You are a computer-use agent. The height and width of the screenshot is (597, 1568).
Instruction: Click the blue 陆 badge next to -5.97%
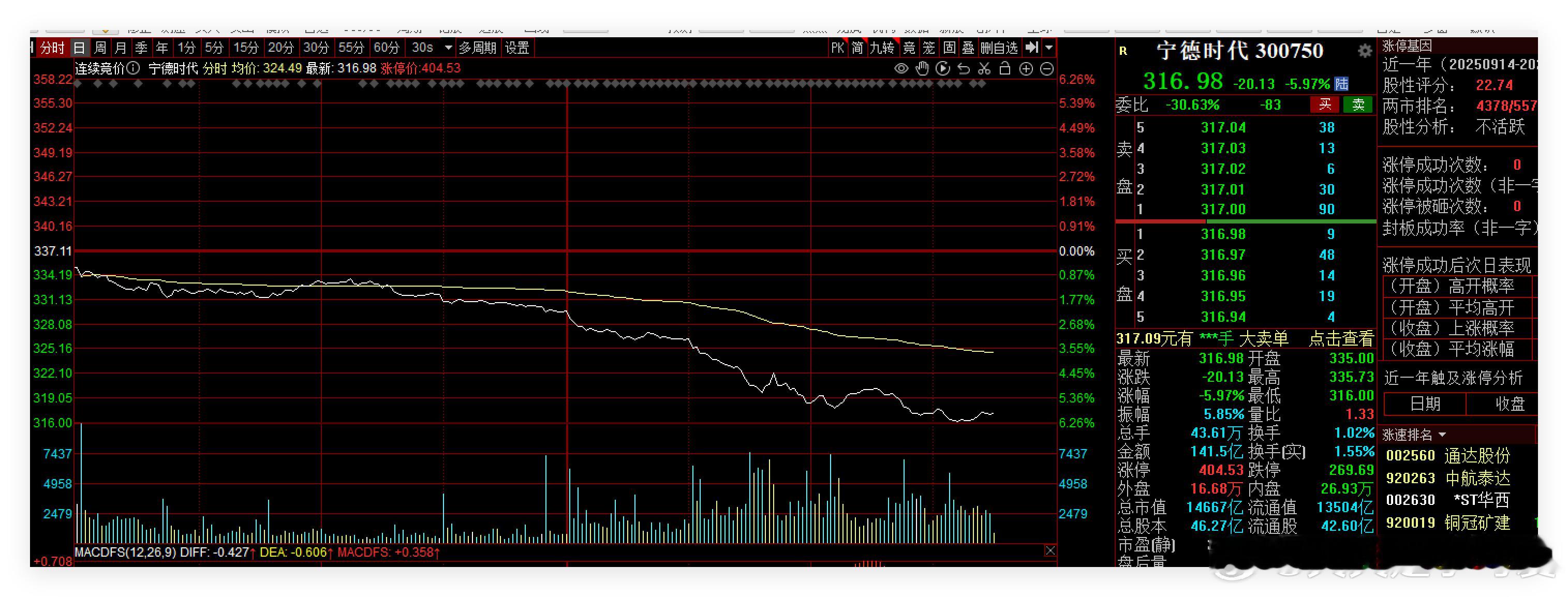tap(1342, 84)
